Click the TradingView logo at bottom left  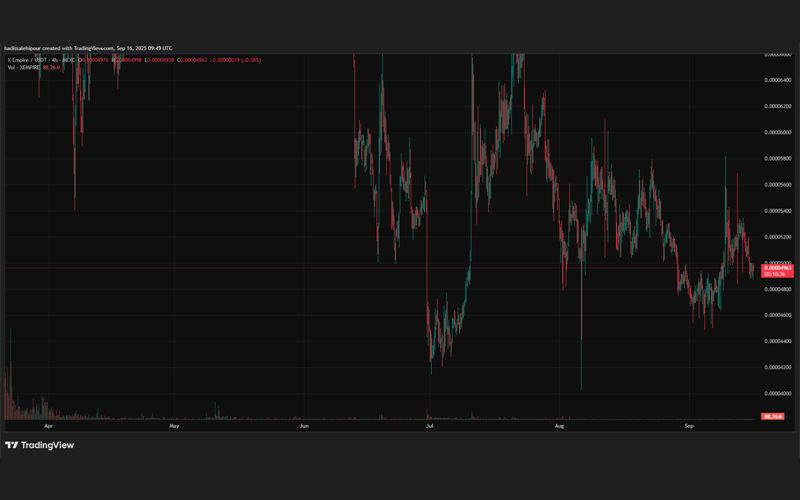[39, 445]
